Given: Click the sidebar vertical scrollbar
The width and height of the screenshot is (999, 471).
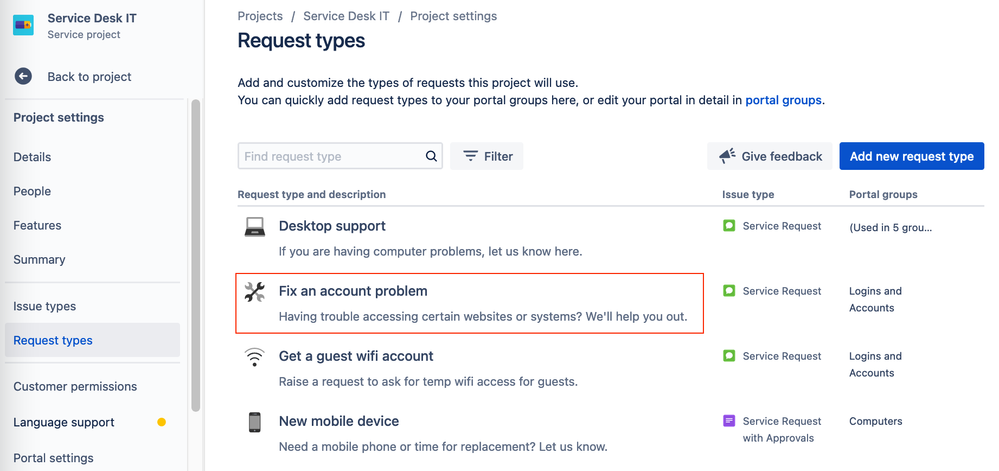Looking at the screenshot, I should [x=196, y=250].
